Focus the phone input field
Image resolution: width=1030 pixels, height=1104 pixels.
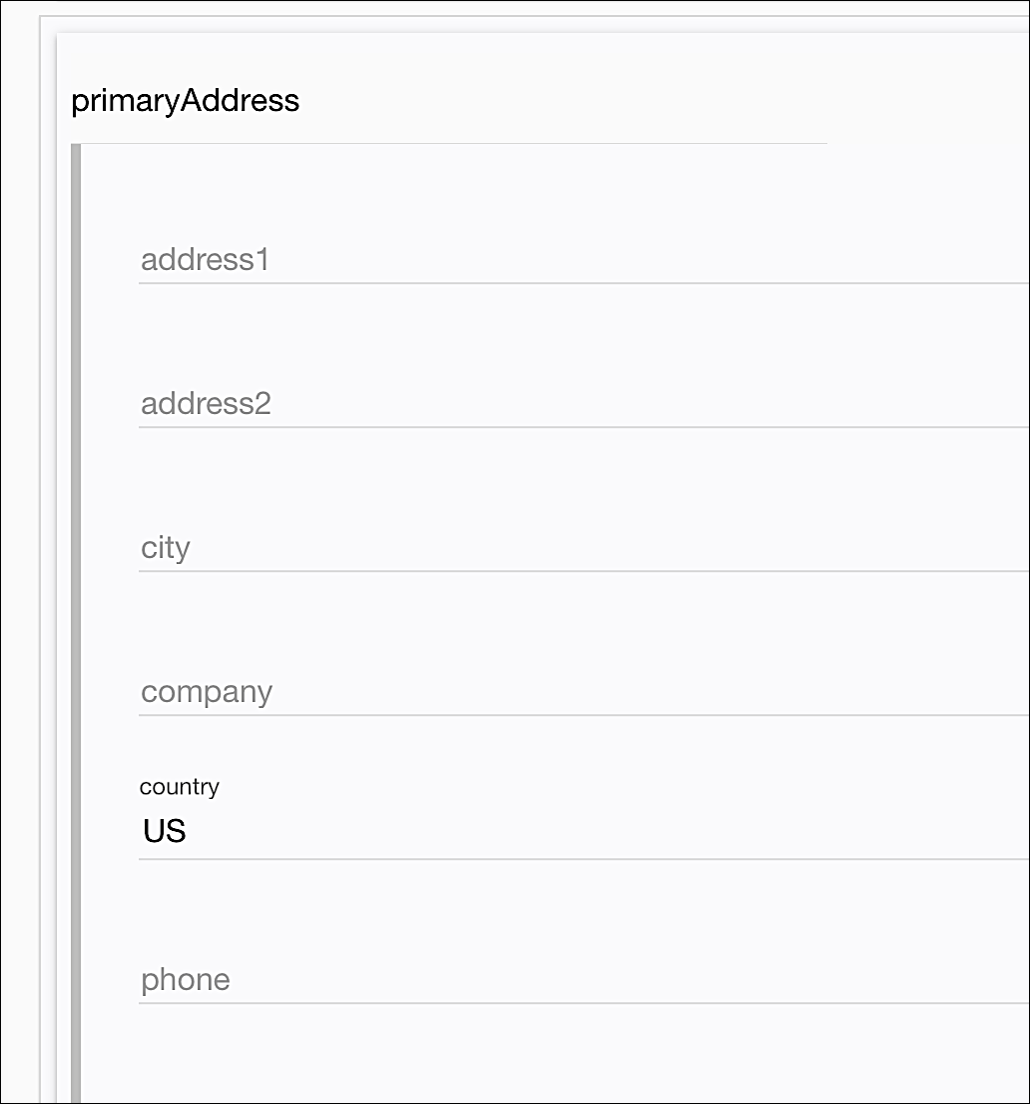[580, 981]
